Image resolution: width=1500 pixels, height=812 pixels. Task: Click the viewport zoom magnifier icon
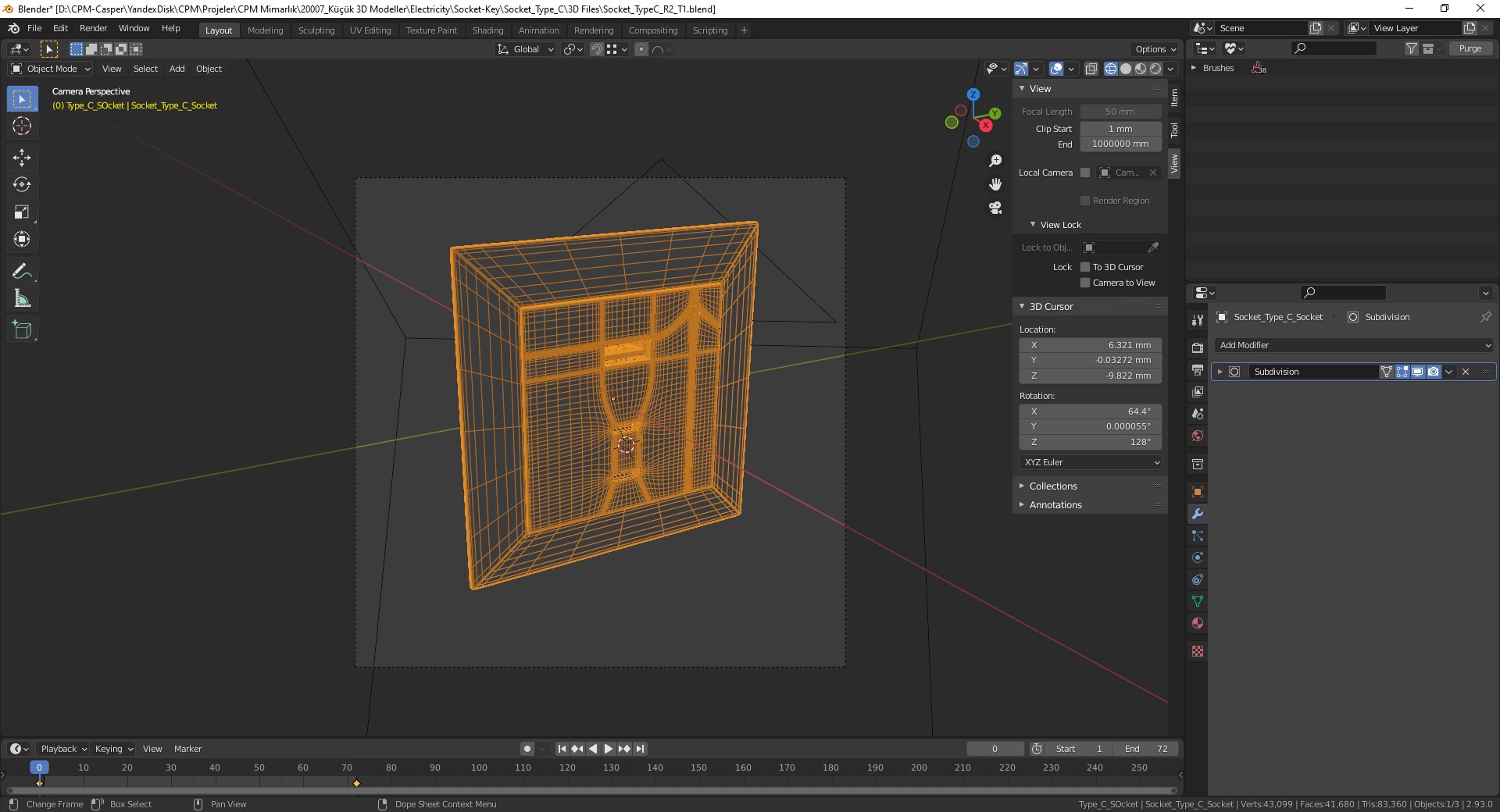pyautogui.click(x=995, y=161)
